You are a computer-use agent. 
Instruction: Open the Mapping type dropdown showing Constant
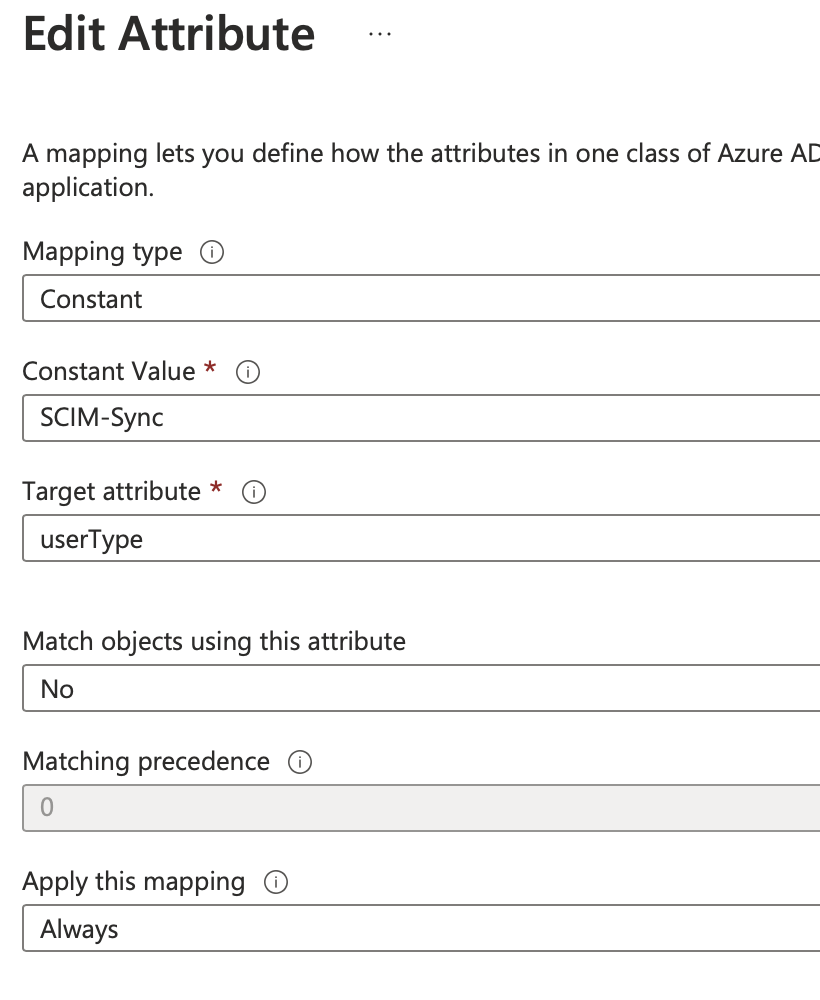pyautogui.click(x=421, y=298)
